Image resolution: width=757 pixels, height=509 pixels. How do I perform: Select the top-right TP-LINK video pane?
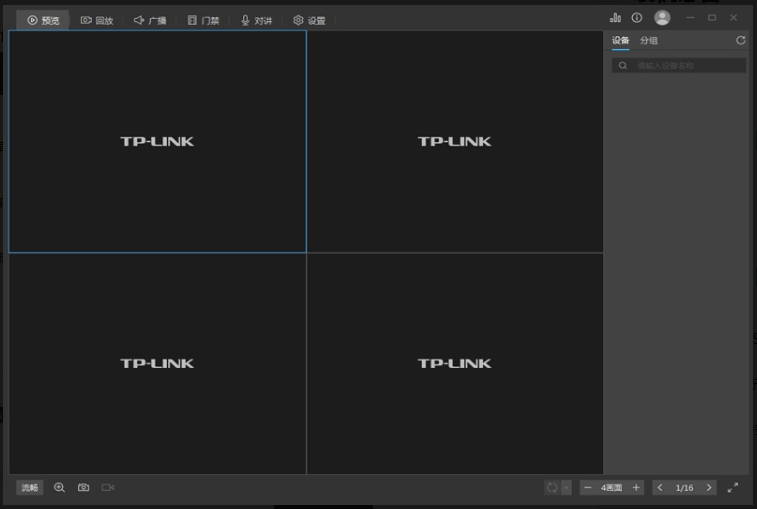tap(455, 141)
